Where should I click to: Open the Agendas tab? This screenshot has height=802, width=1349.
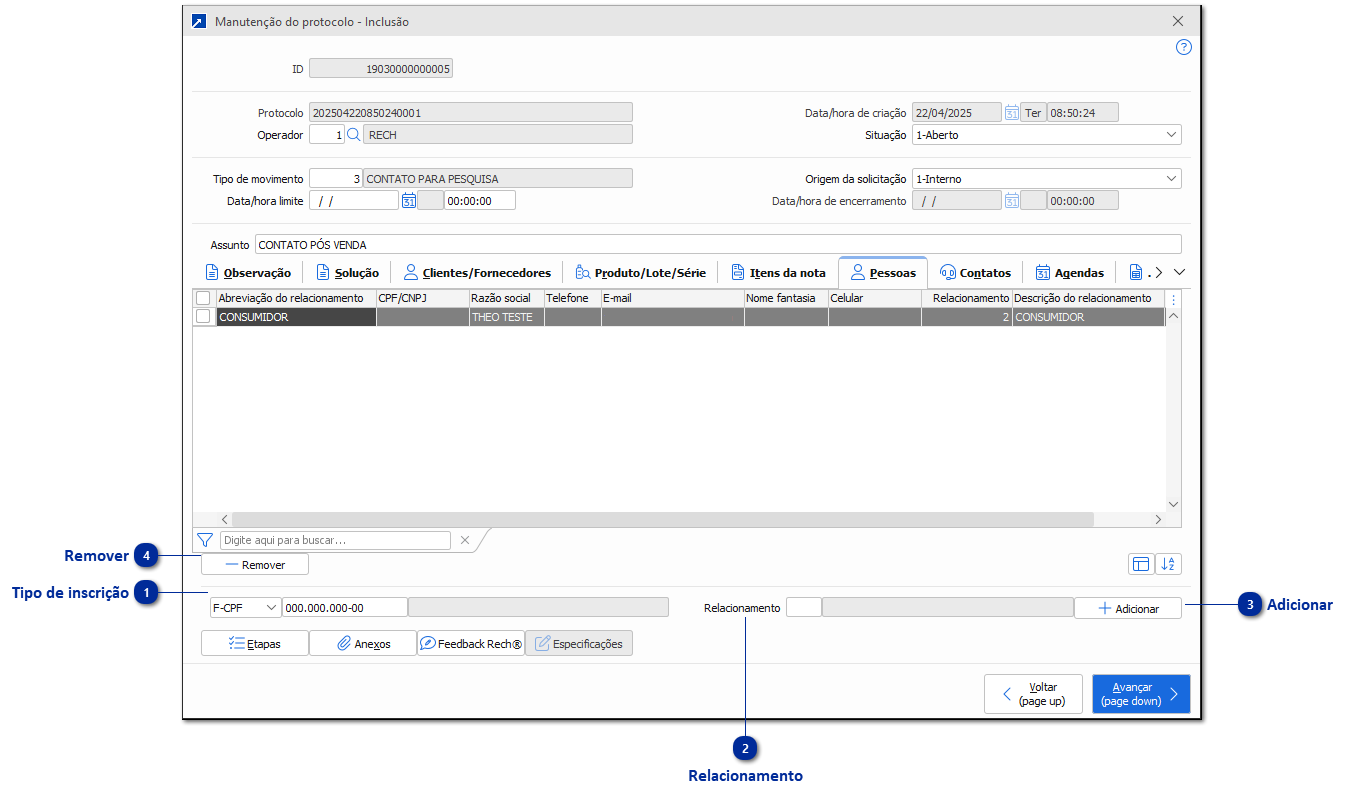(x=1070, y=272)
